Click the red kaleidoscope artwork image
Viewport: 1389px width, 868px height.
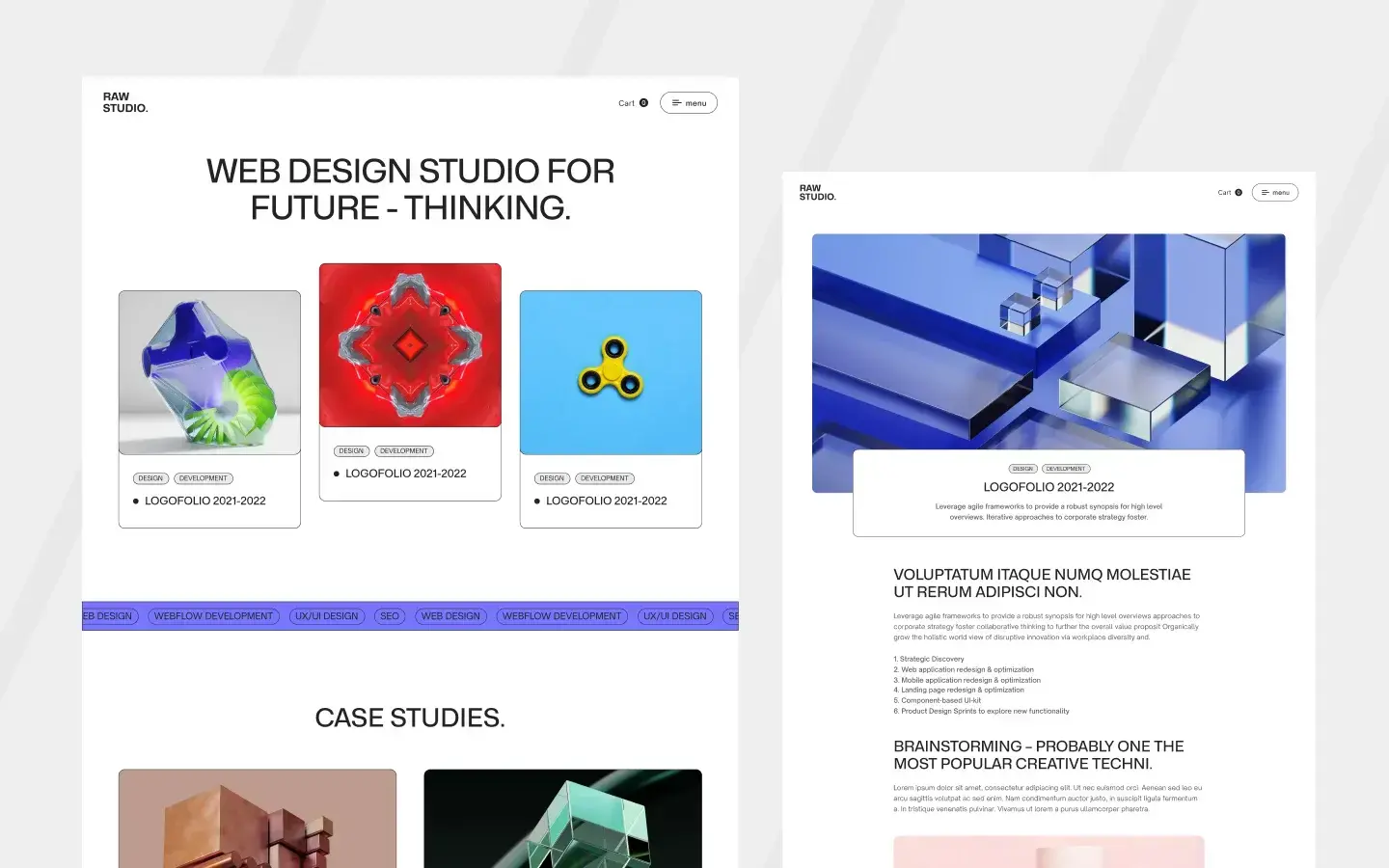[x=410, y=344]
